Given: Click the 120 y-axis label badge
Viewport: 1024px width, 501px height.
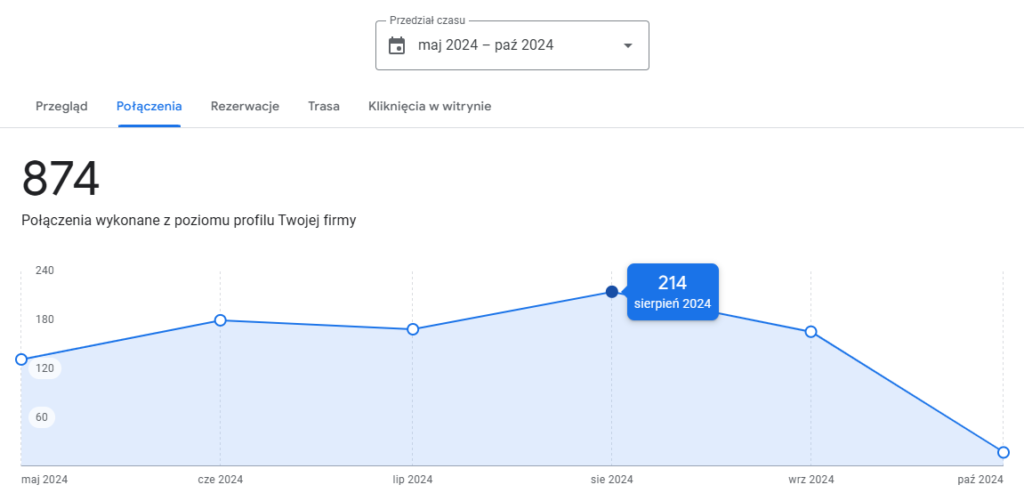Looking at the screenshot, I should 44,368.
